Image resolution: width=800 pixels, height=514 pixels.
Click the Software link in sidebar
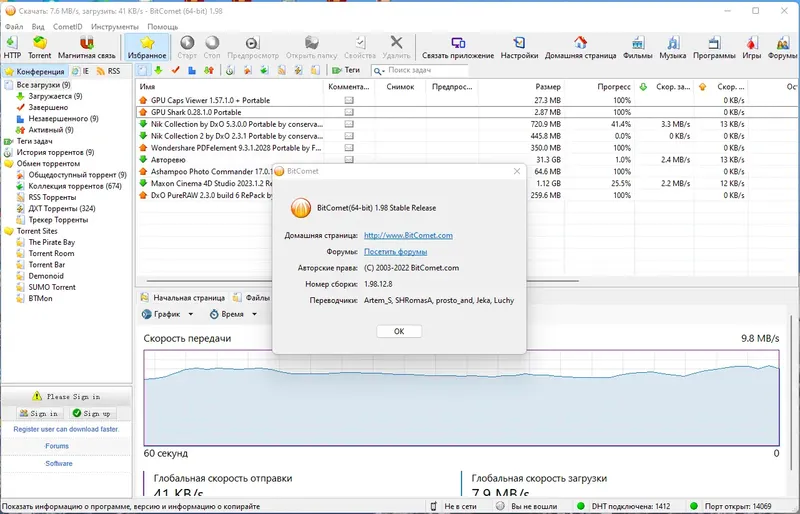tap(59, 463)
